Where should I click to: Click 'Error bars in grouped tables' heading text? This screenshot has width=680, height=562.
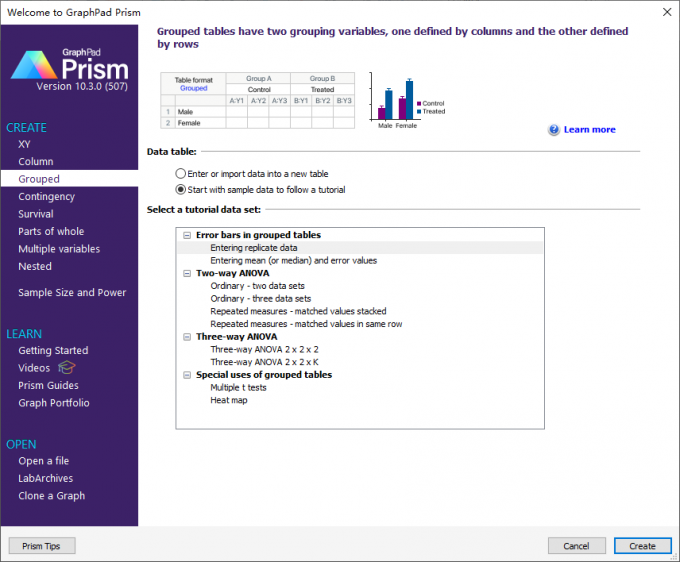258,235
